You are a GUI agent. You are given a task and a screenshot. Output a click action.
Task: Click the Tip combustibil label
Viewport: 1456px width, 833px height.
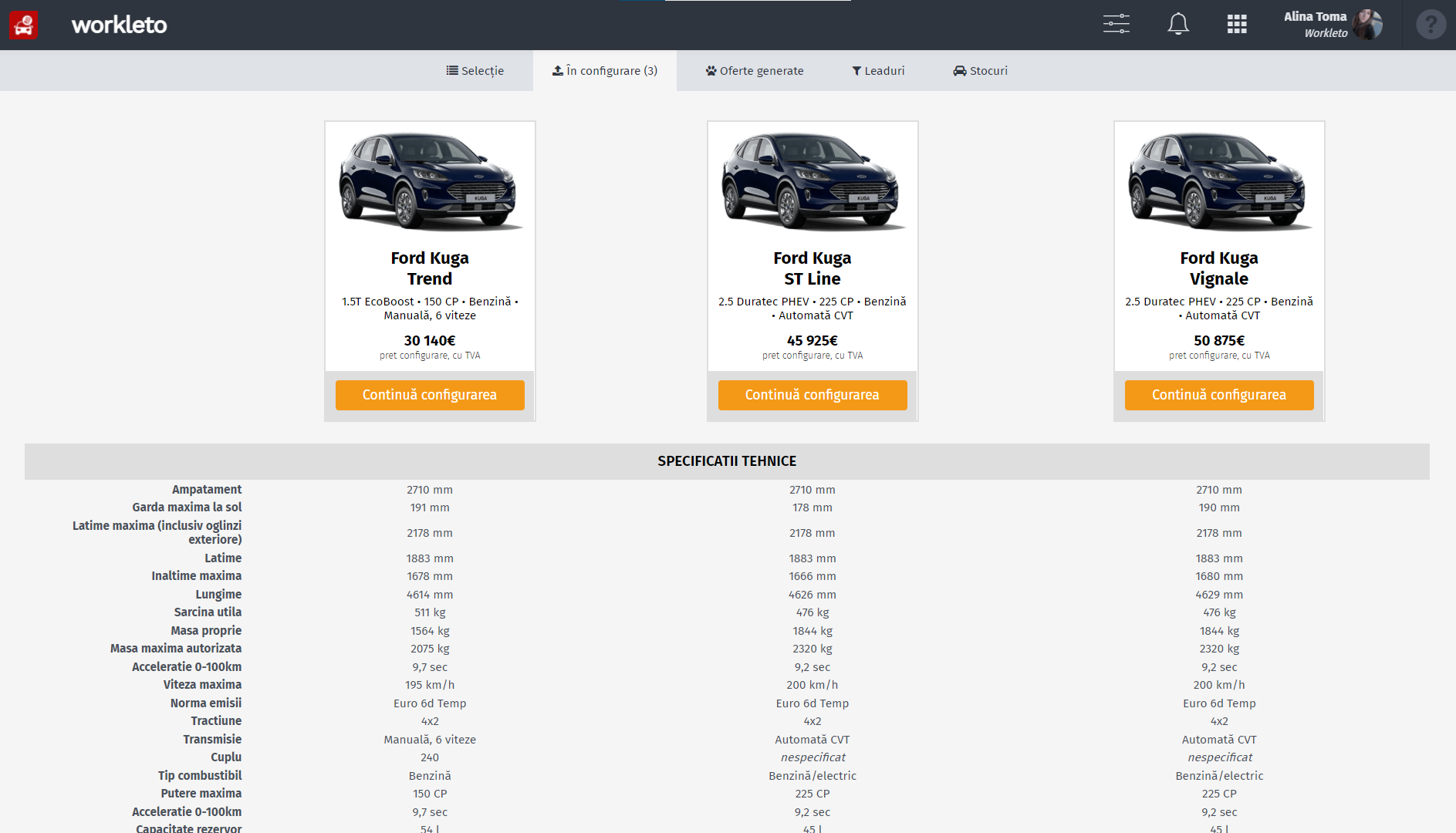click(200, 776)
